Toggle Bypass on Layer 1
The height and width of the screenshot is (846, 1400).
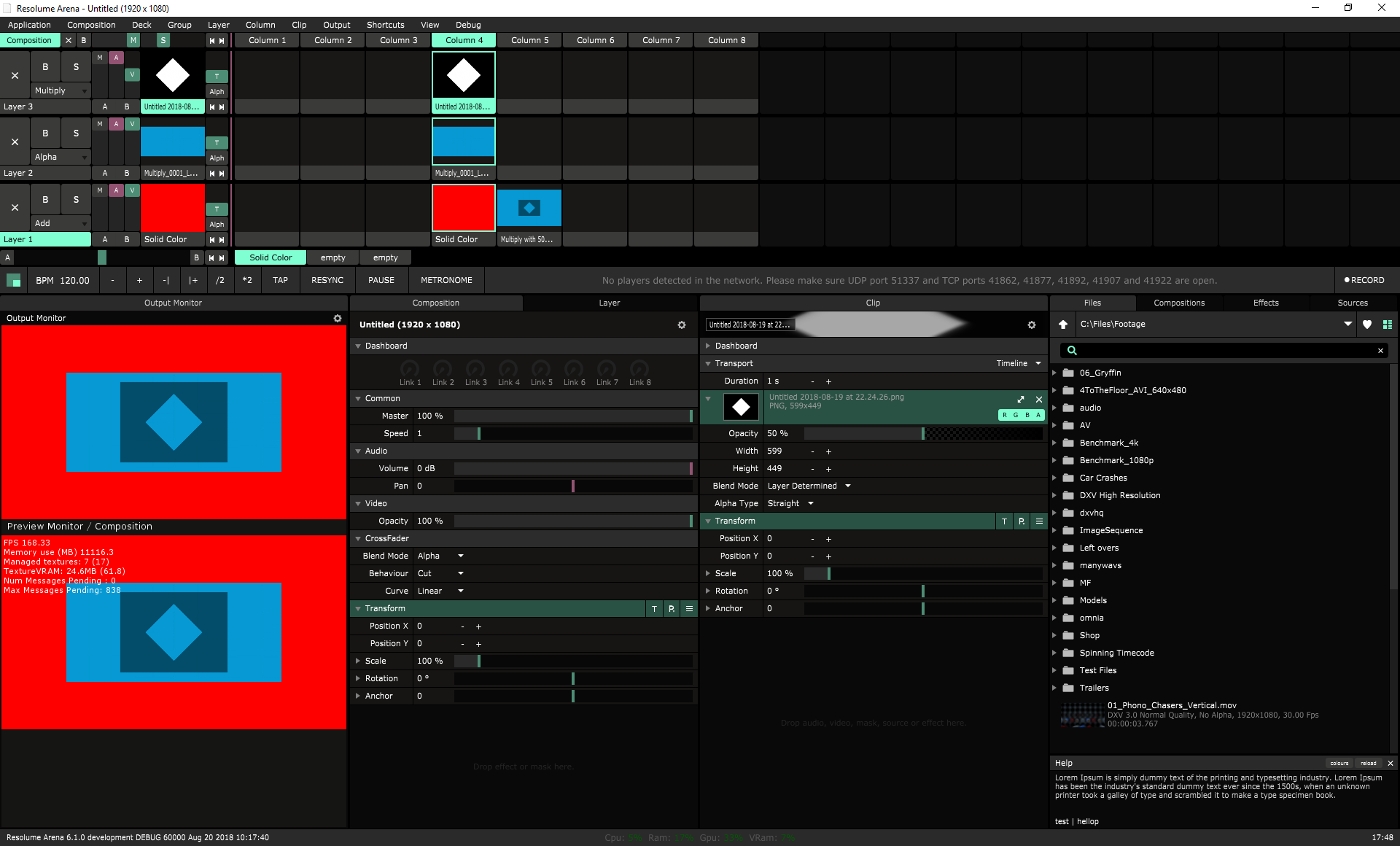pos(45,200)
